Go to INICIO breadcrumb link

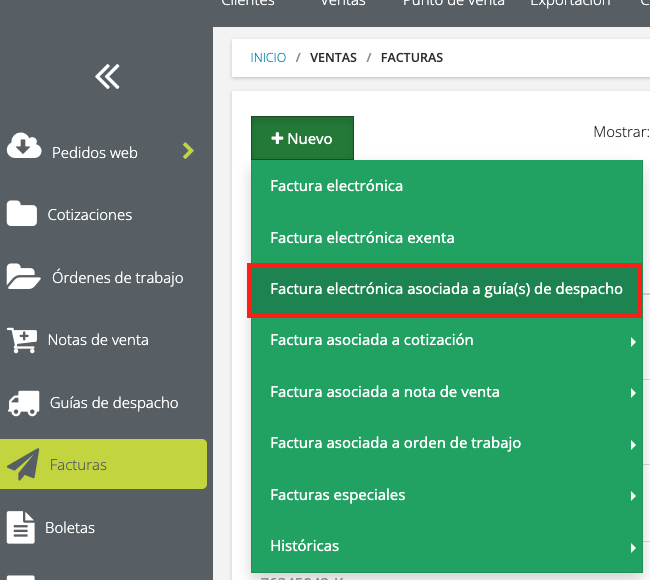pos(268,58)
